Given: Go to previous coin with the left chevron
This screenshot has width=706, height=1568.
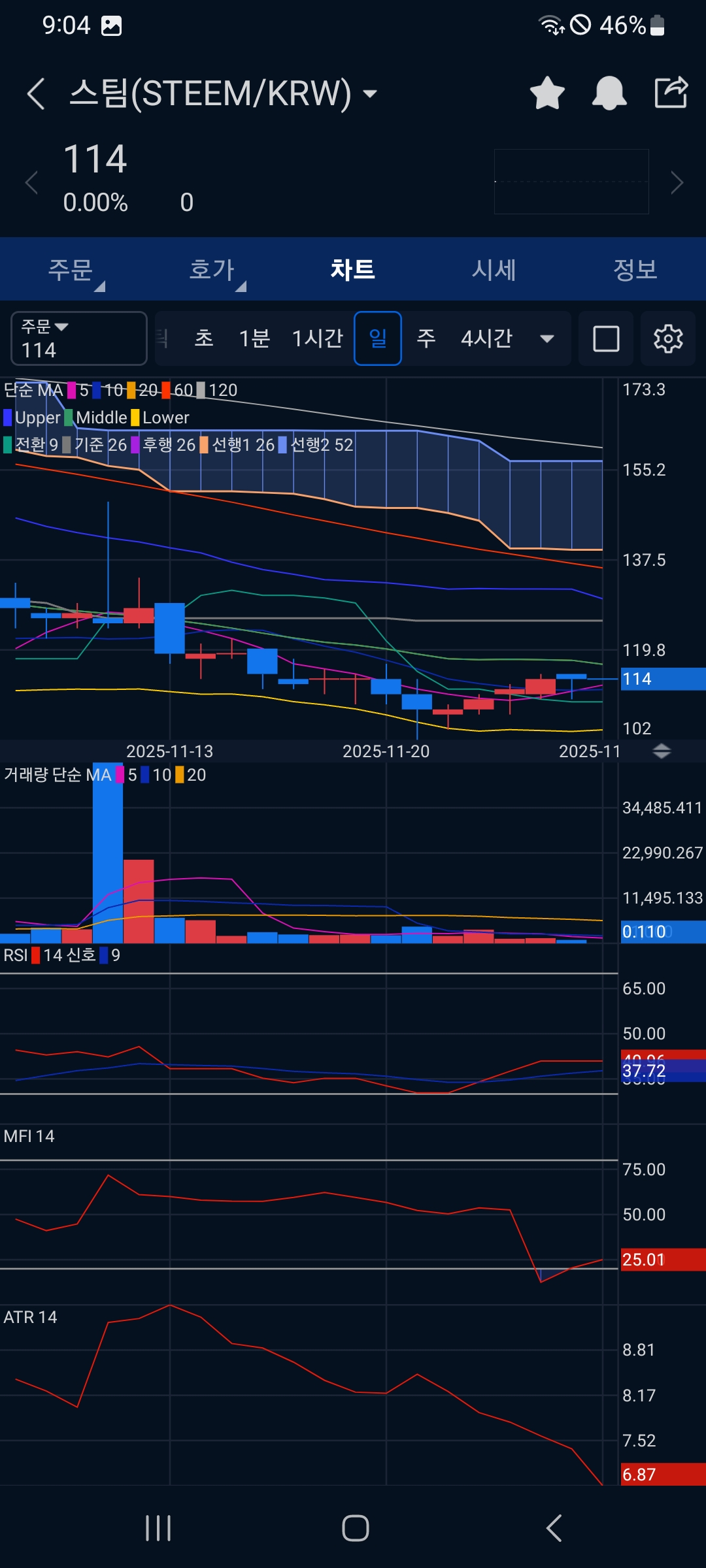Looking at the screenshot, I should click(31, 182).
